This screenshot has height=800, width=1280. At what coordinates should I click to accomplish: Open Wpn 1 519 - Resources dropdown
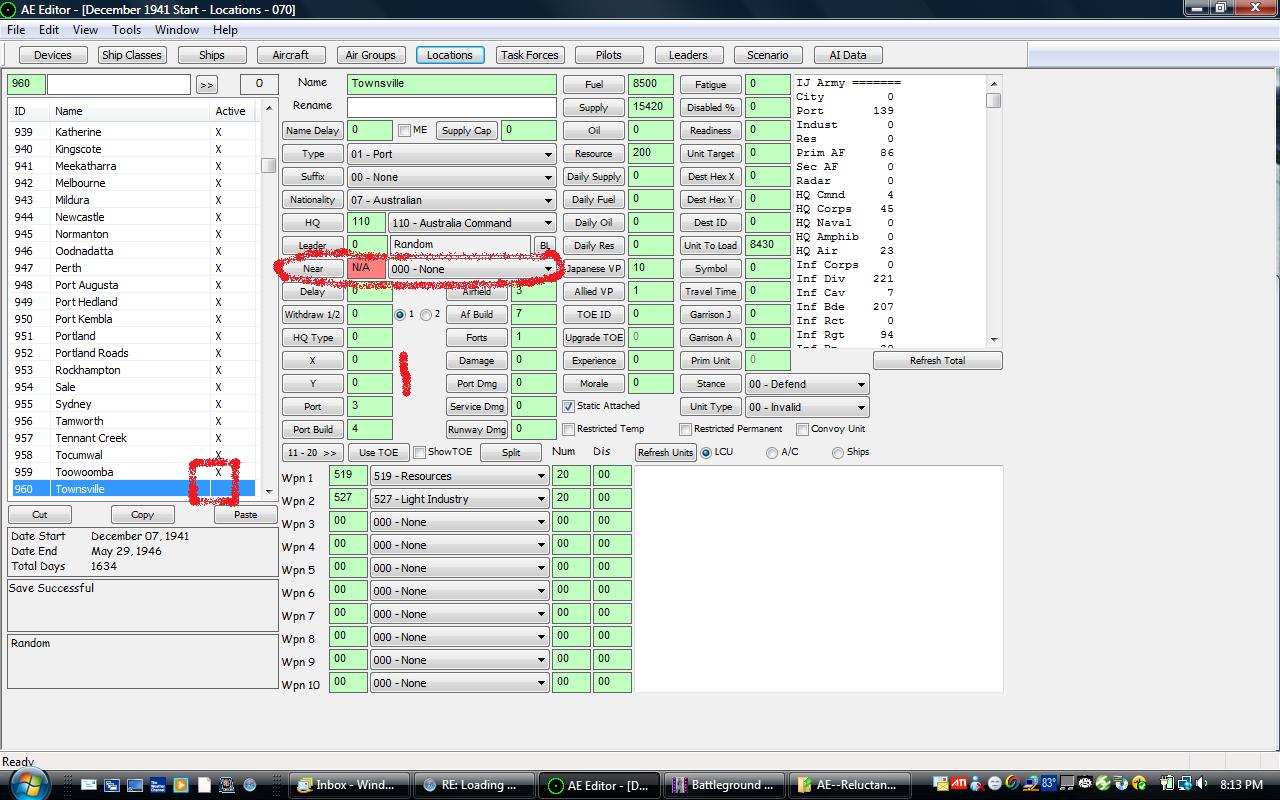tap(460, 476)
